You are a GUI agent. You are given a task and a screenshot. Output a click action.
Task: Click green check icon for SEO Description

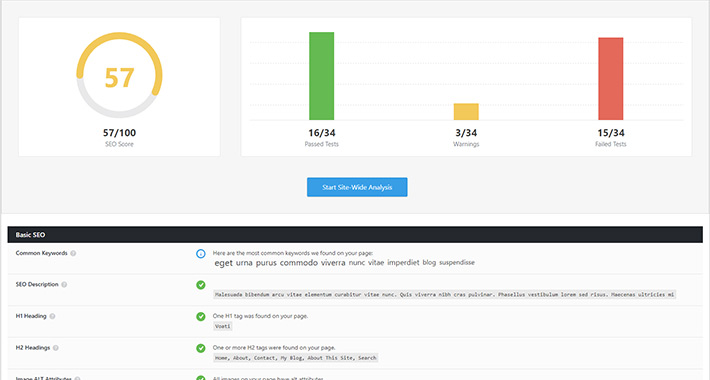tap(201, 285)
